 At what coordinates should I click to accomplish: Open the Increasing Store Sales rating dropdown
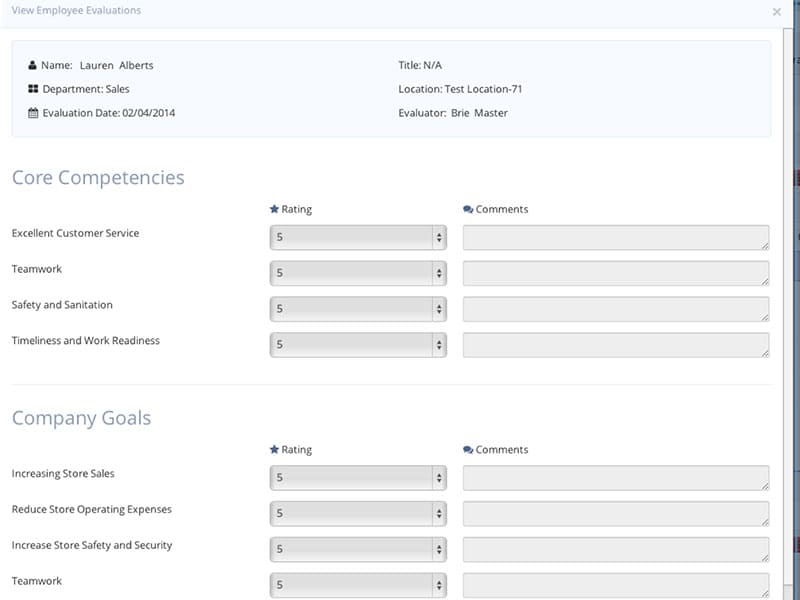[x=358, y=477]
